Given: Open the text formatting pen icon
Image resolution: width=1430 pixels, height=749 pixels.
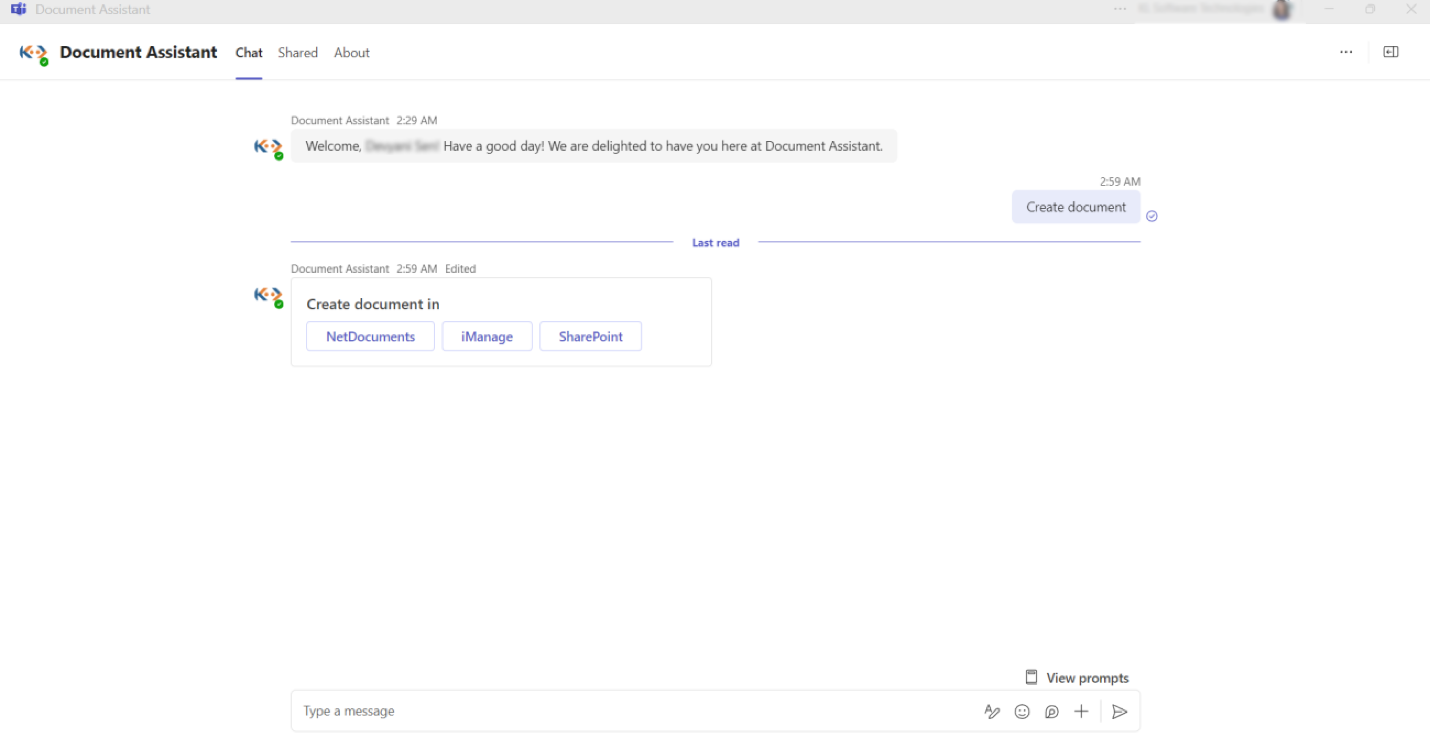Looking at the screenshot, I should [992, 712].
